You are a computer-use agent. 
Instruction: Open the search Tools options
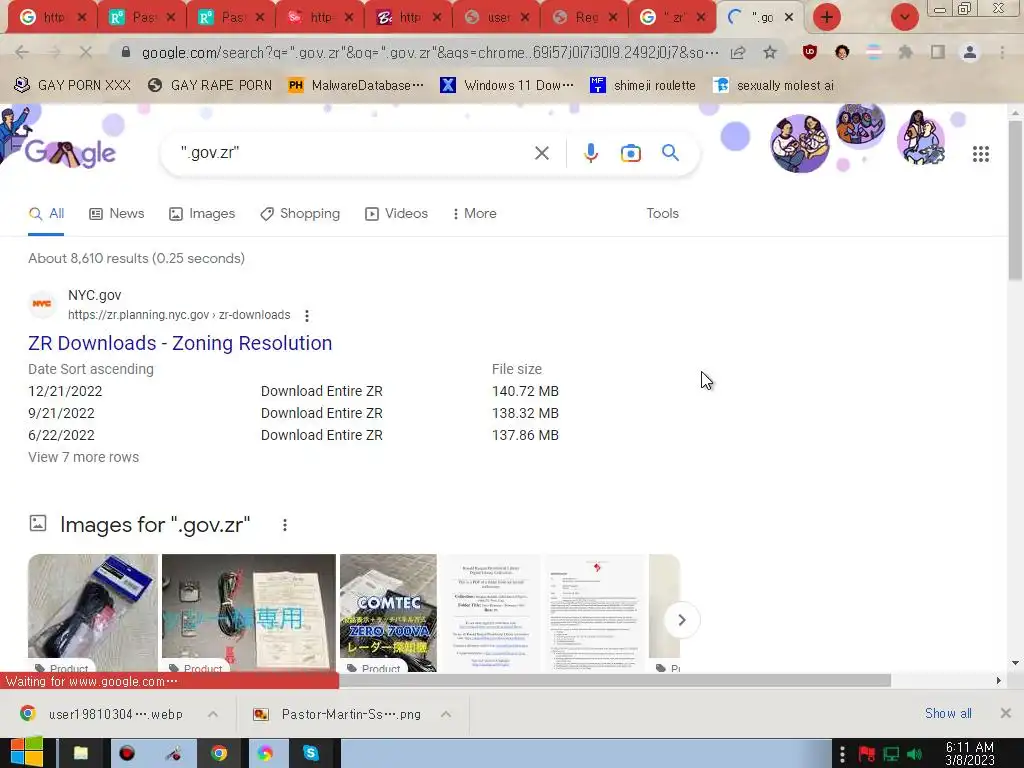click(662, 214)
